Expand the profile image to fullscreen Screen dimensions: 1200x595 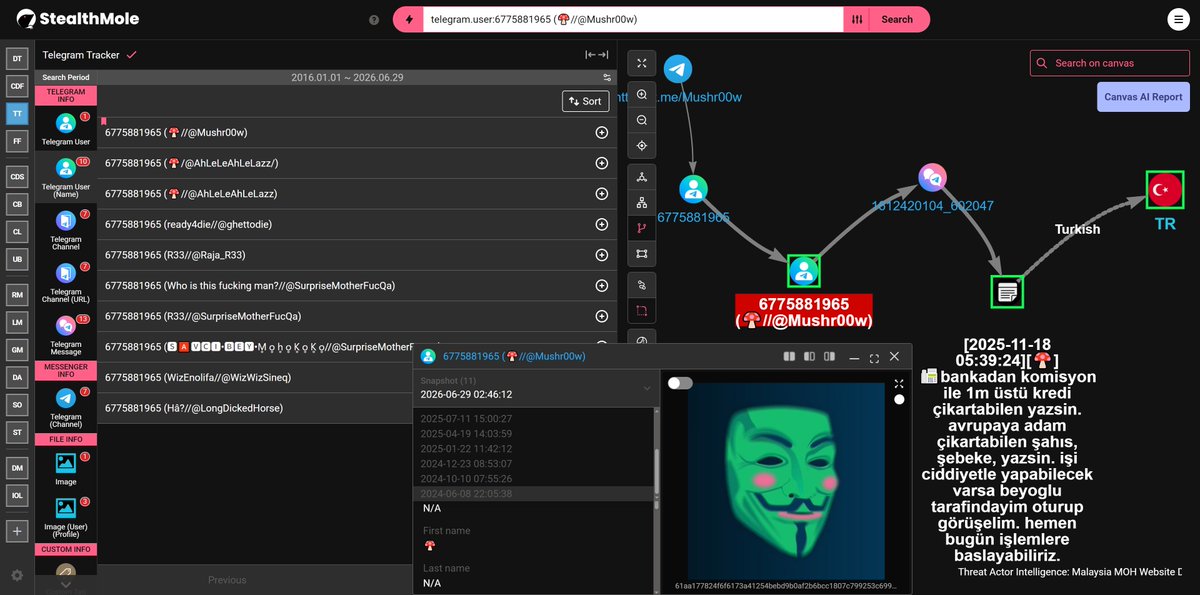tap(899, 384)
